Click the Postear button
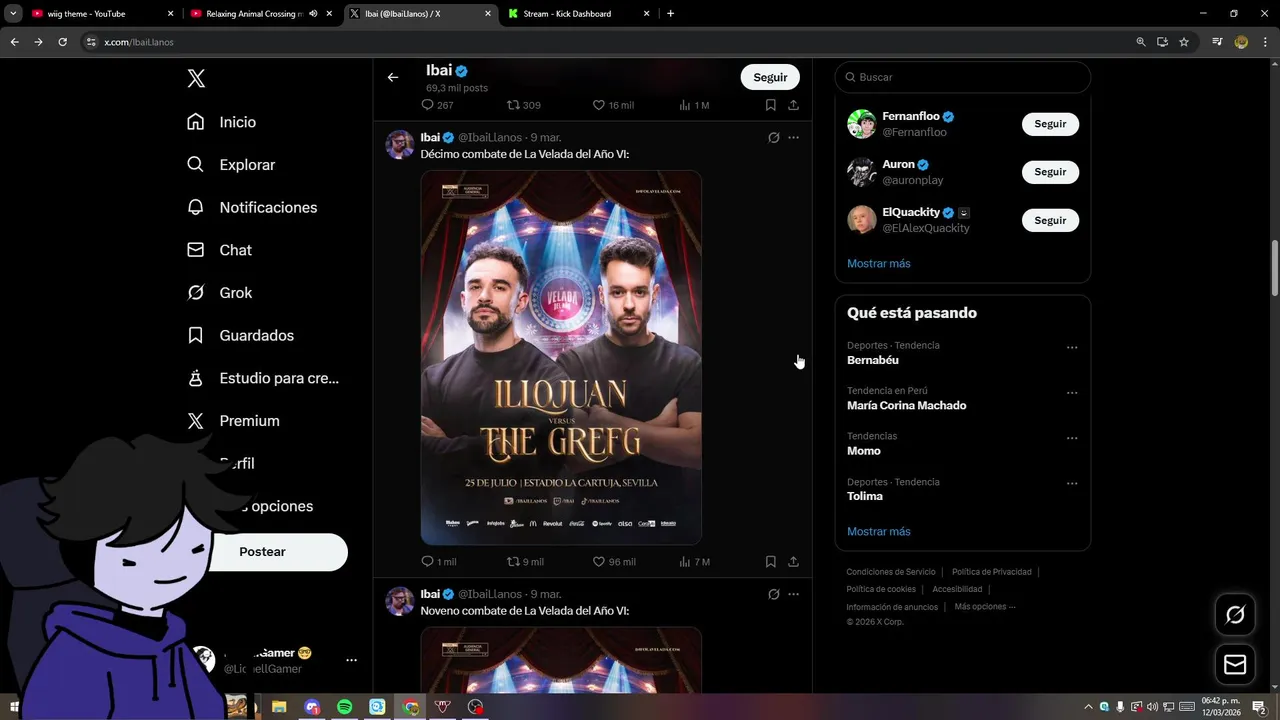 [263, 552]
